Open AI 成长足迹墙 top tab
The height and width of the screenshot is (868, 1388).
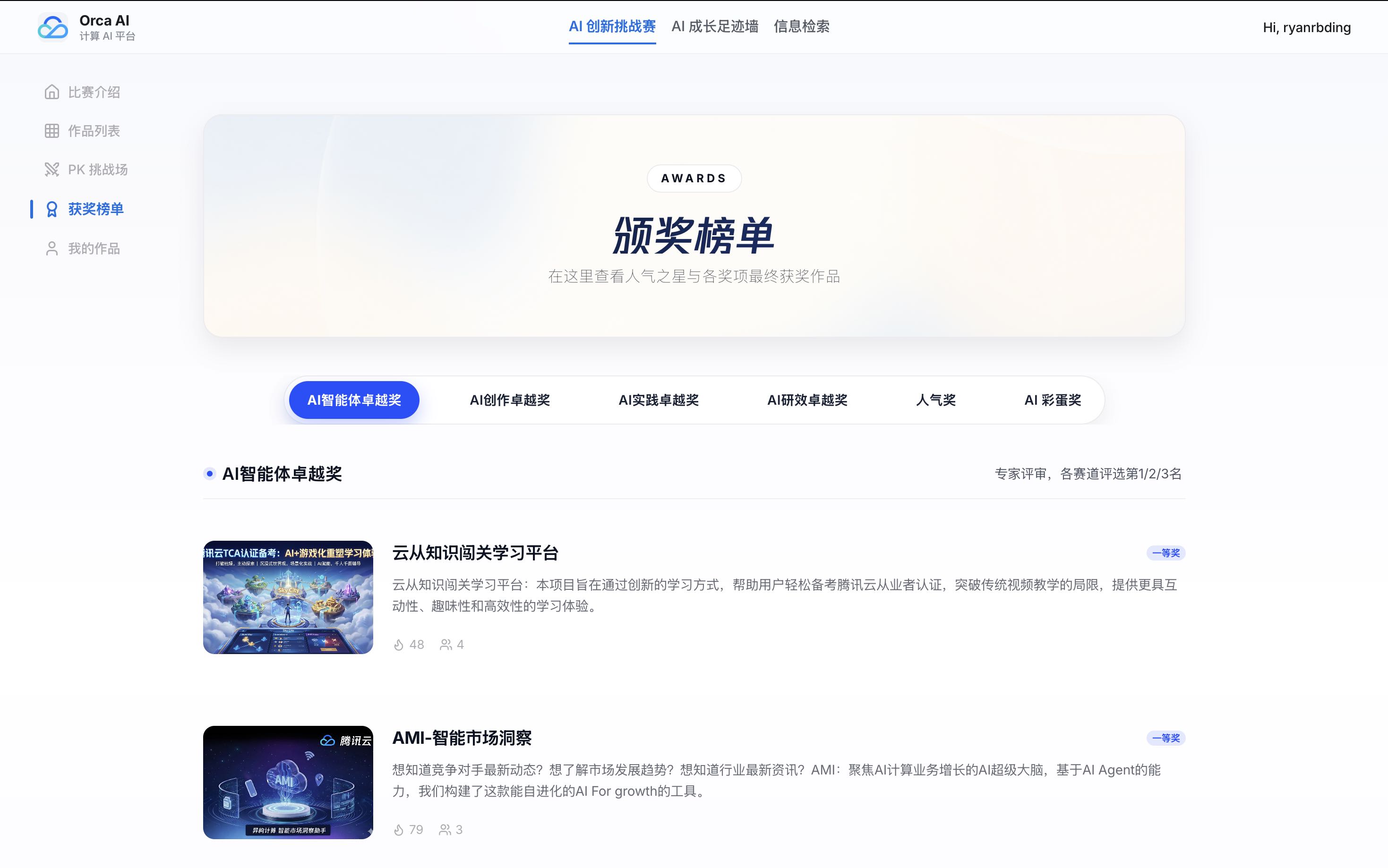[715, 26]
